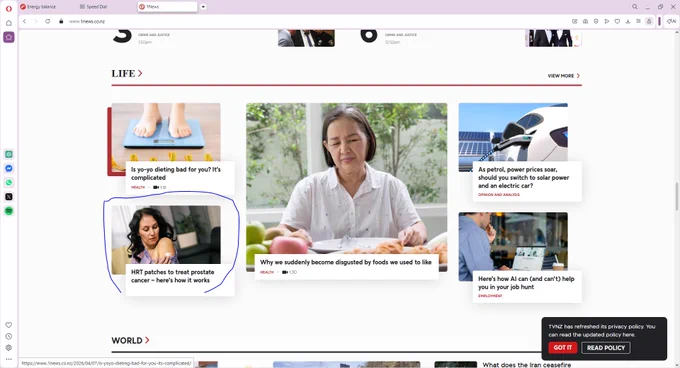
Task: Click READ POLICY button
Action: [606, 348]
